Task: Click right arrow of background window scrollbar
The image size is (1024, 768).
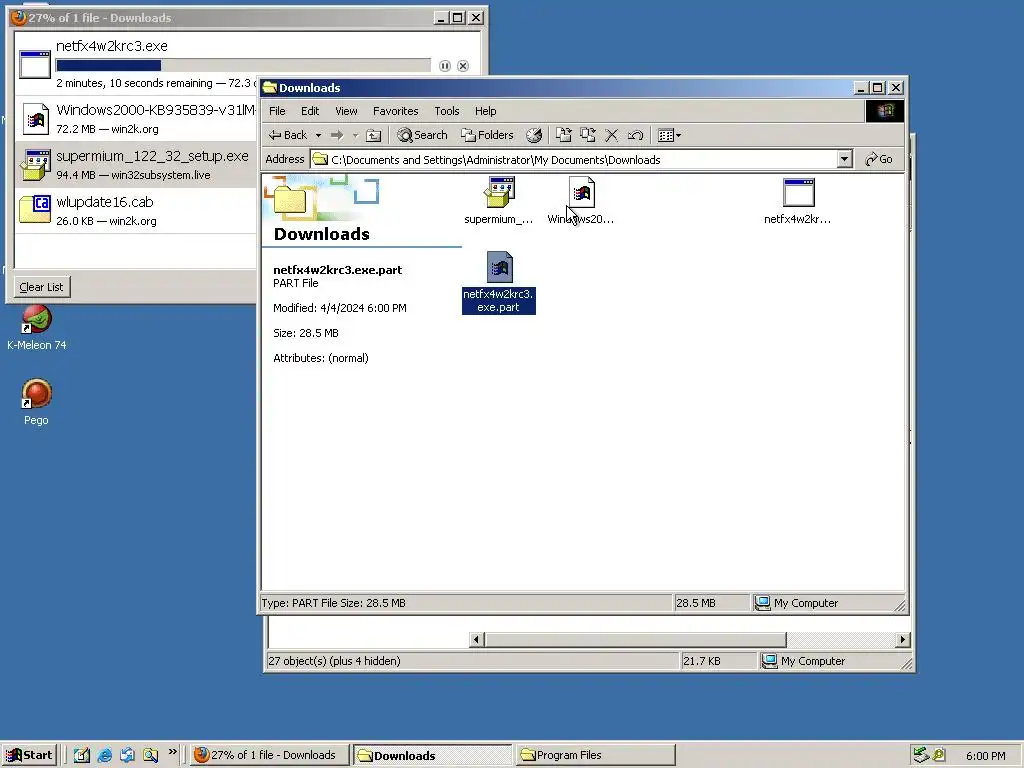Action: pyautogui.click(x=903, y=639)
